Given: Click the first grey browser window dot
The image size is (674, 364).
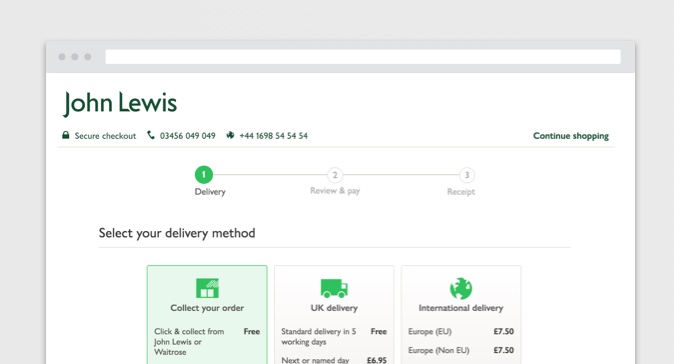Looking at the screenshot, I should [62, 57].
